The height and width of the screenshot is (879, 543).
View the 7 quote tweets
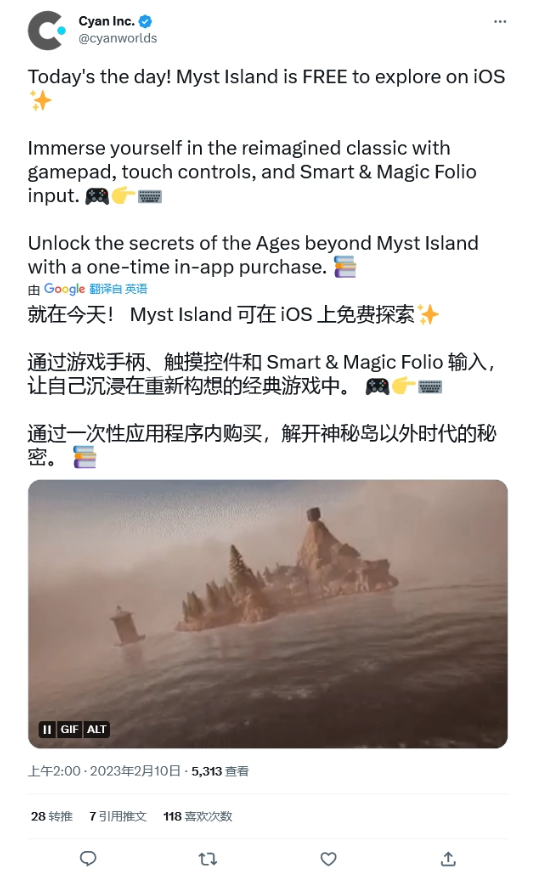click(118, 816)
